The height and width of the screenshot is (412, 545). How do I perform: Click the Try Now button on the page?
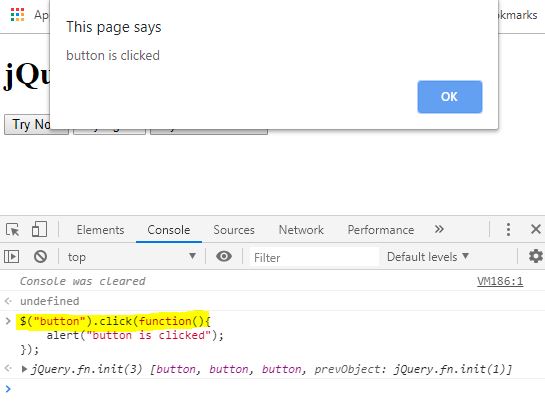27,124
